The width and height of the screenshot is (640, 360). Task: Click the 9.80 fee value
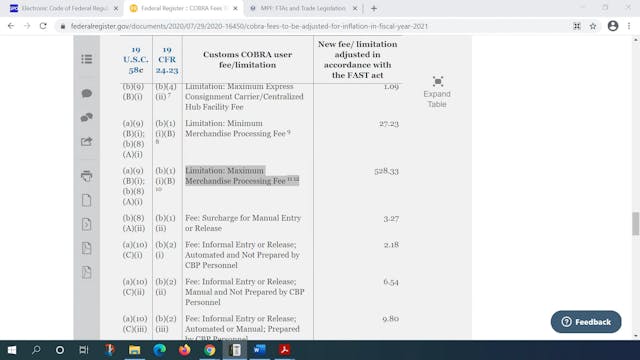point(391,319)
